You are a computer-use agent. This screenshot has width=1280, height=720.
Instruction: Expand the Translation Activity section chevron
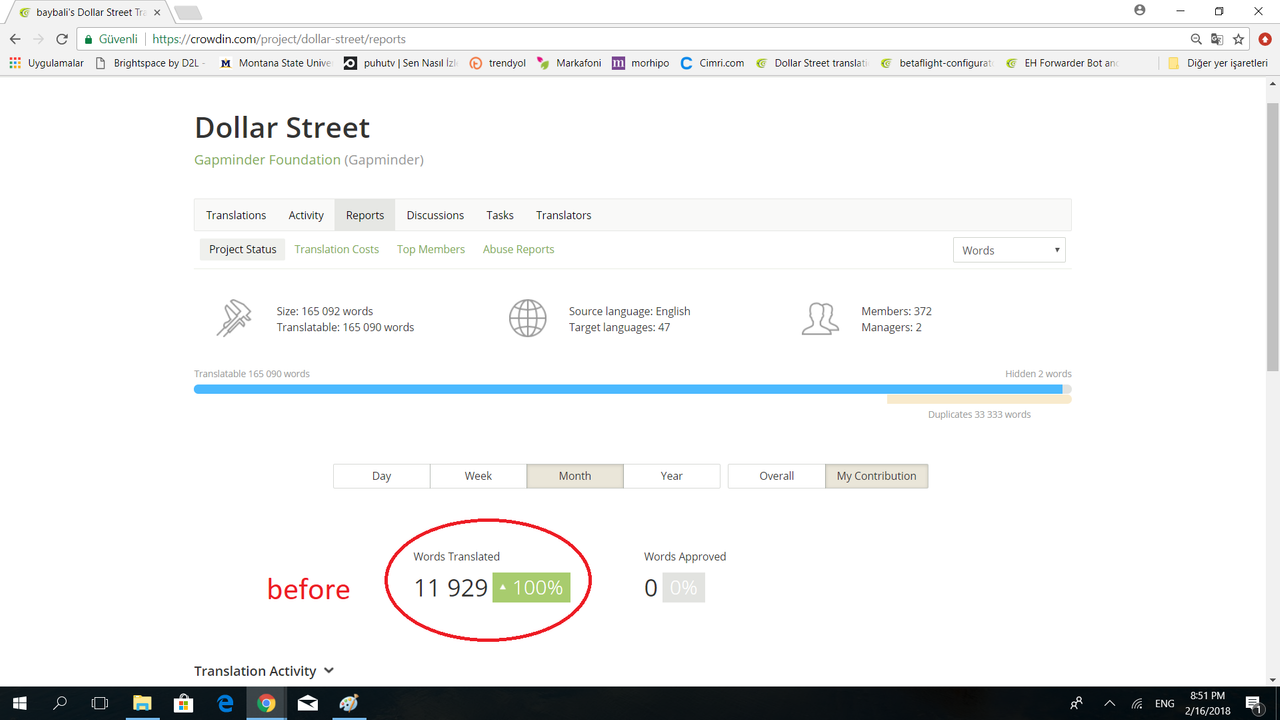click(x=329, y=671)
